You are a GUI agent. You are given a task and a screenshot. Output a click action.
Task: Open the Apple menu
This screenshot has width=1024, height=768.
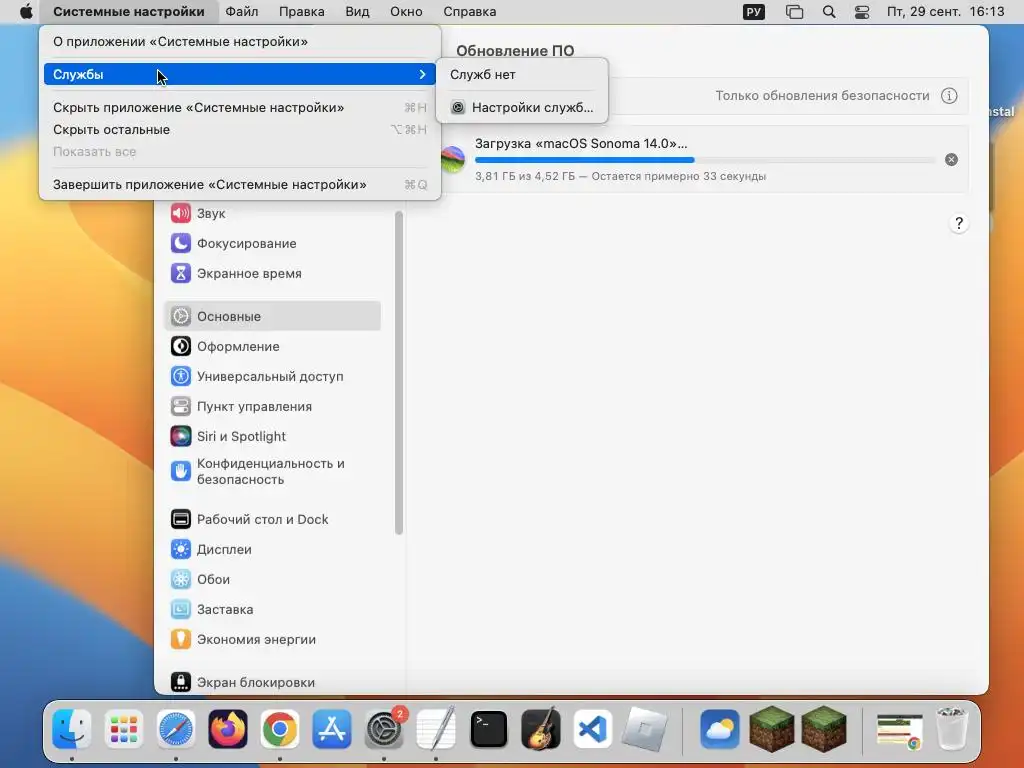tap(26, 12)
